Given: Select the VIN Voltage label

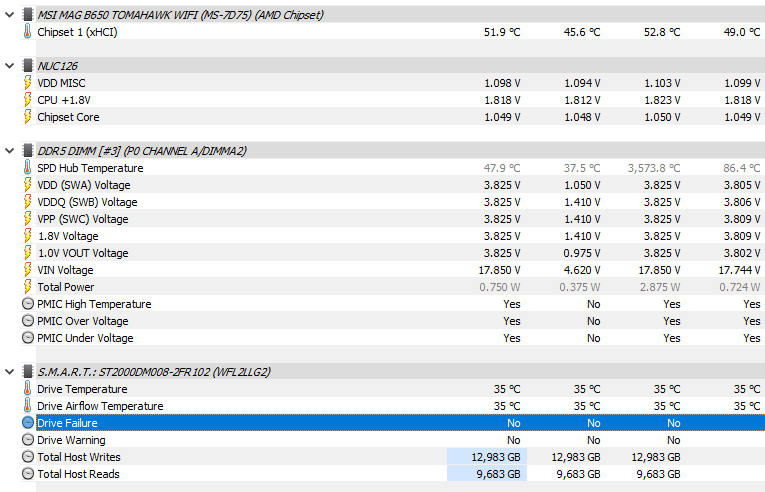Looking at the screenshot, I should (65, 270).
